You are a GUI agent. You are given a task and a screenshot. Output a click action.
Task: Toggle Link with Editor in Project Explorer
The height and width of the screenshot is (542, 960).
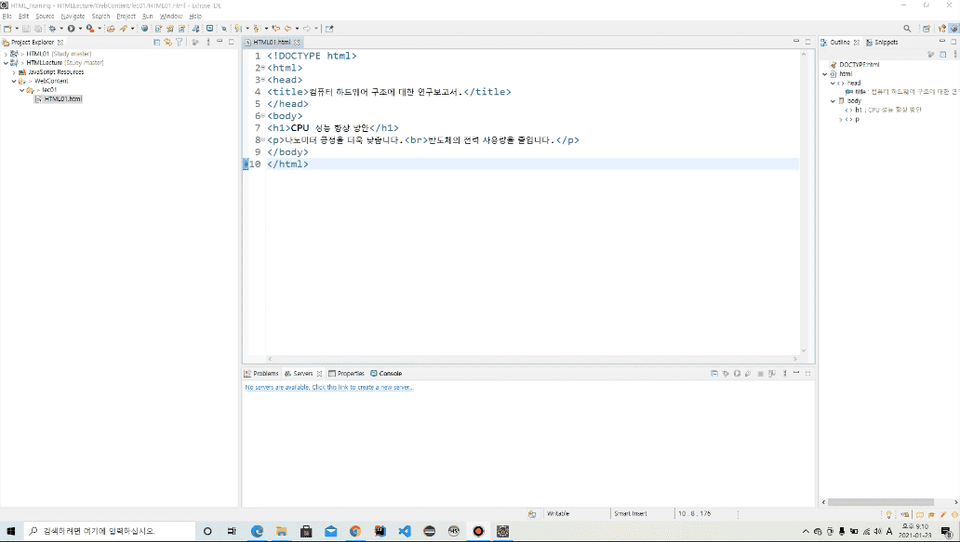tap(168, 42)
